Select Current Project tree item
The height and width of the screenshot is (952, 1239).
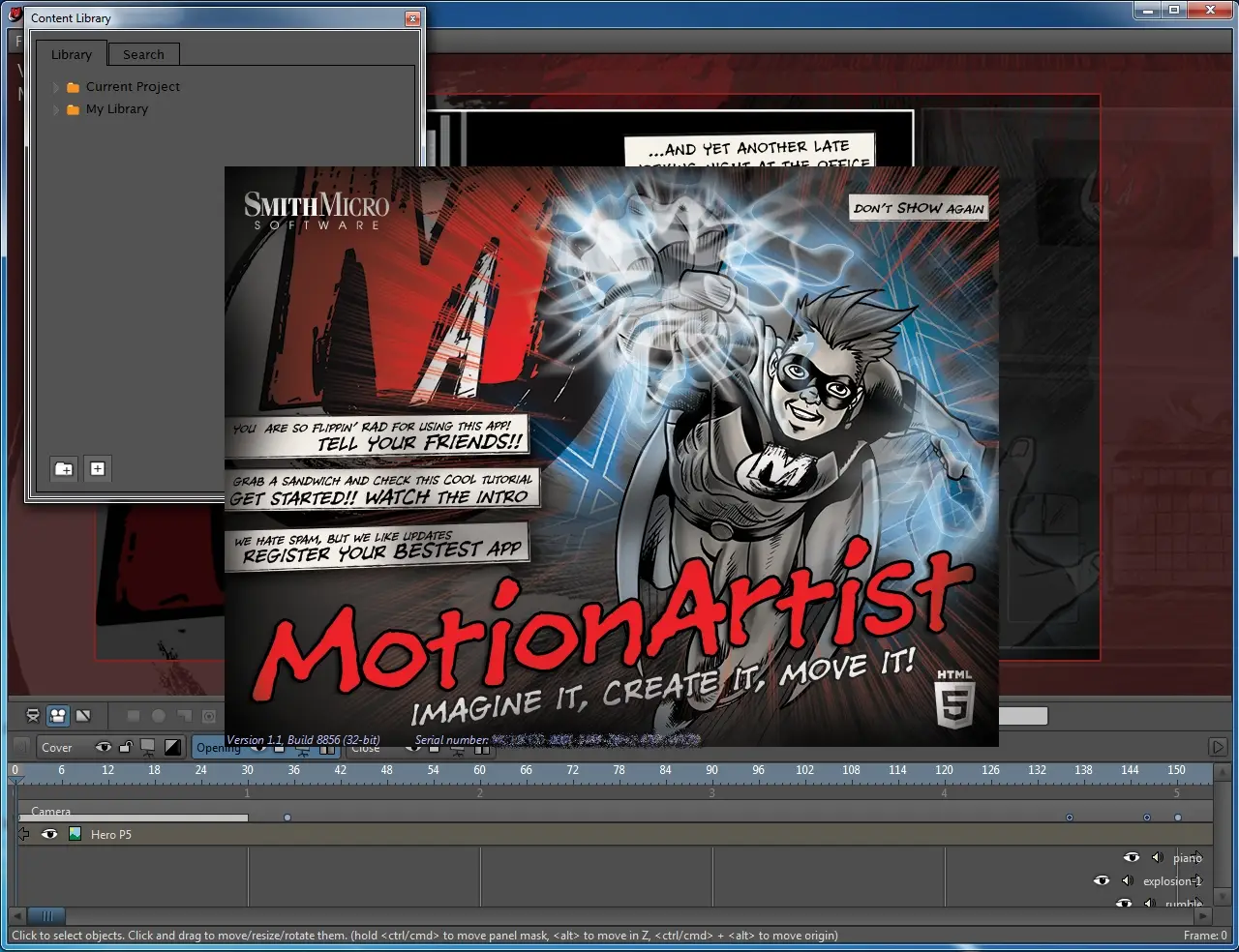click(133, 86)
